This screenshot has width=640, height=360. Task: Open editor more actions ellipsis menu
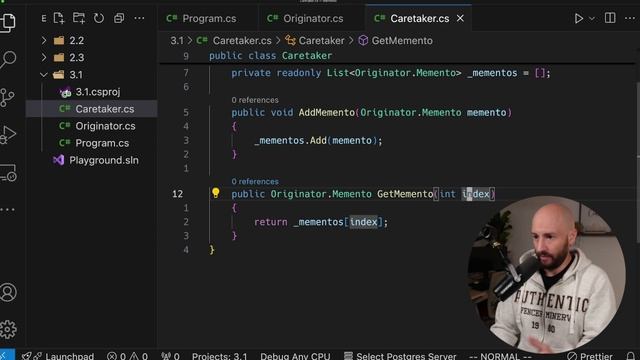(630, 18)
